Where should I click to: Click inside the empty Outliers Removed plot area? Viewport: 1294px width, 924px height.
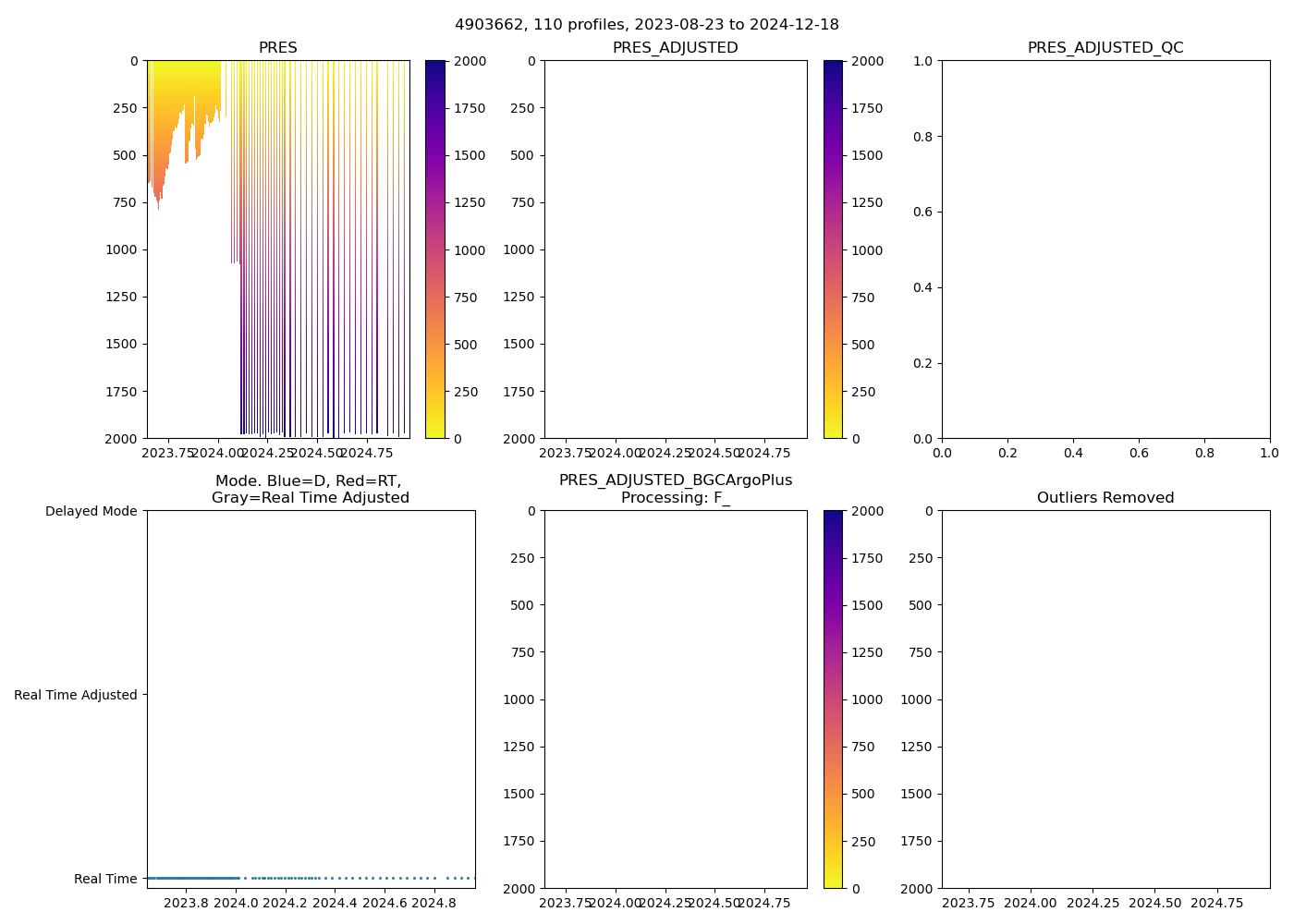pyautogui.click(x=1105, y=699)
